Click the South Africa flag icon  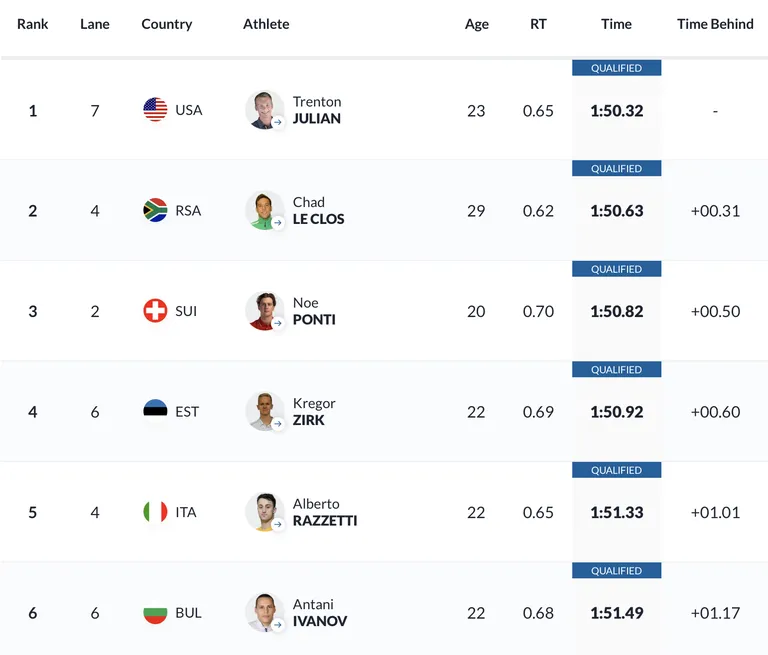pos(155,210)
